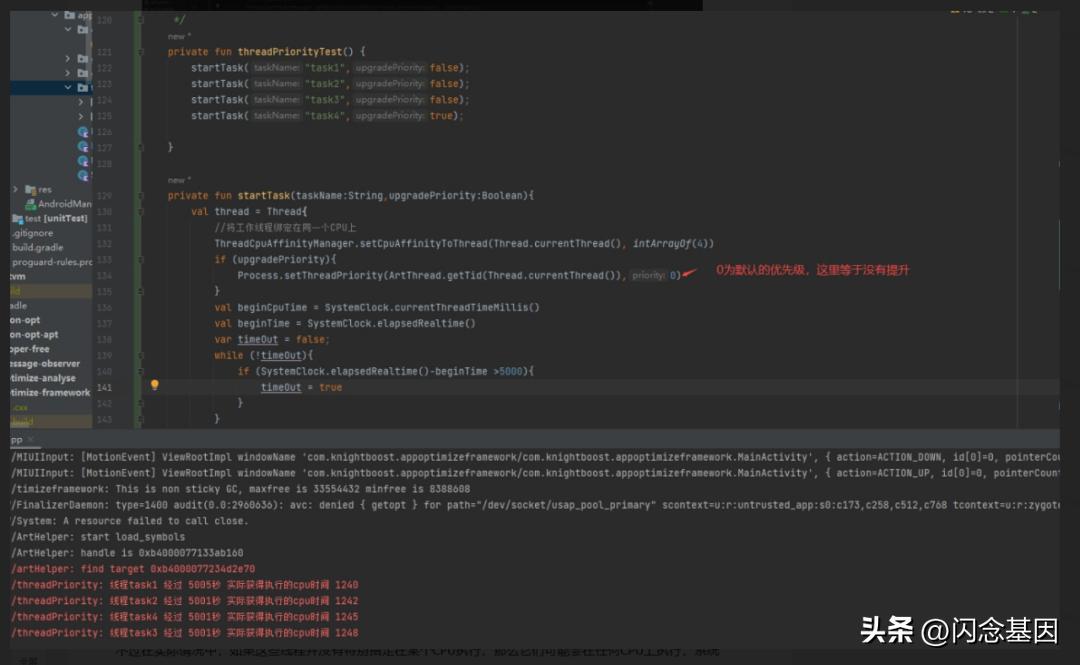
Task: Select the app tab in run panel
Action: 15,439
